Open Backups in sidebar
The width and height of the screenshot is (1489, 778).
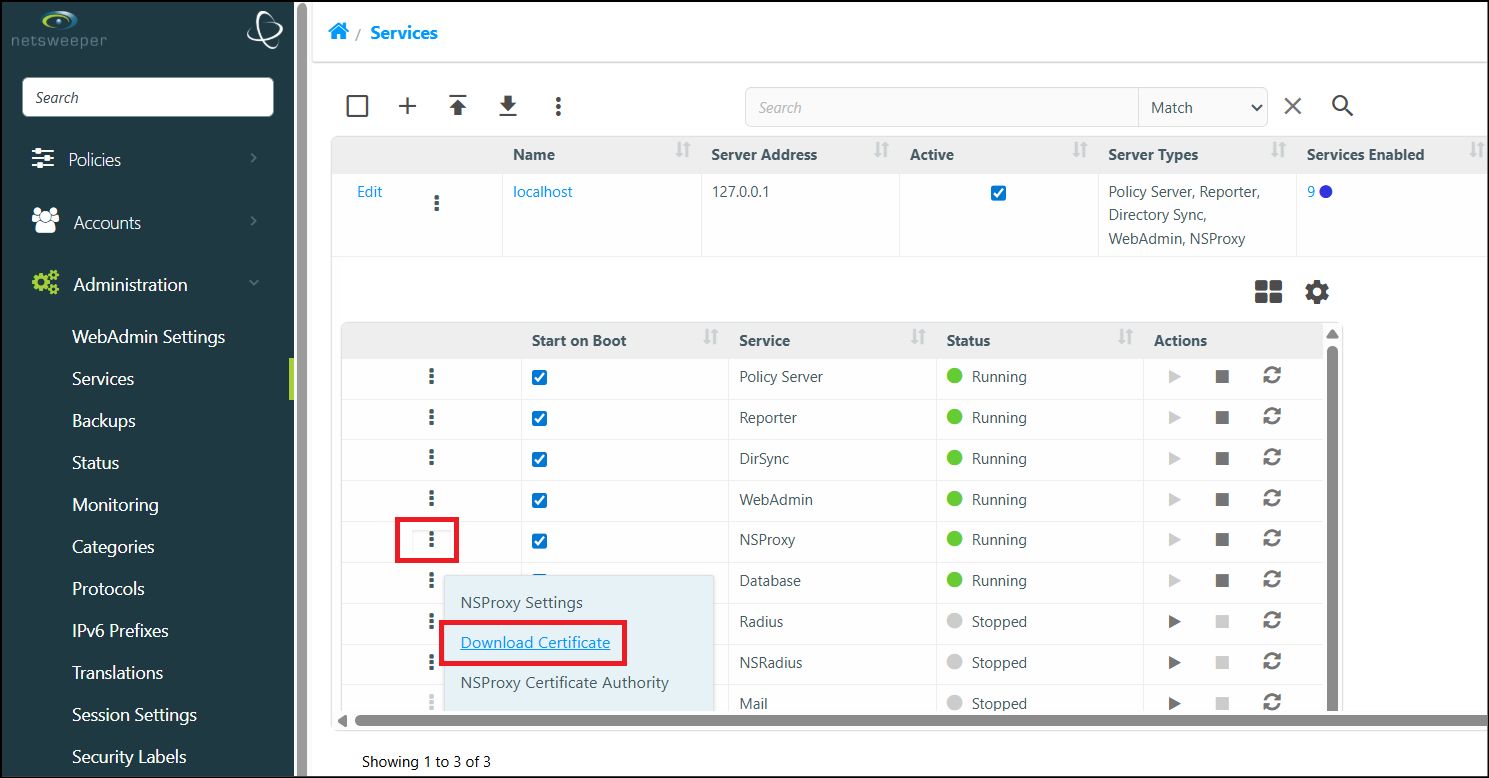(x=104, y=420)
